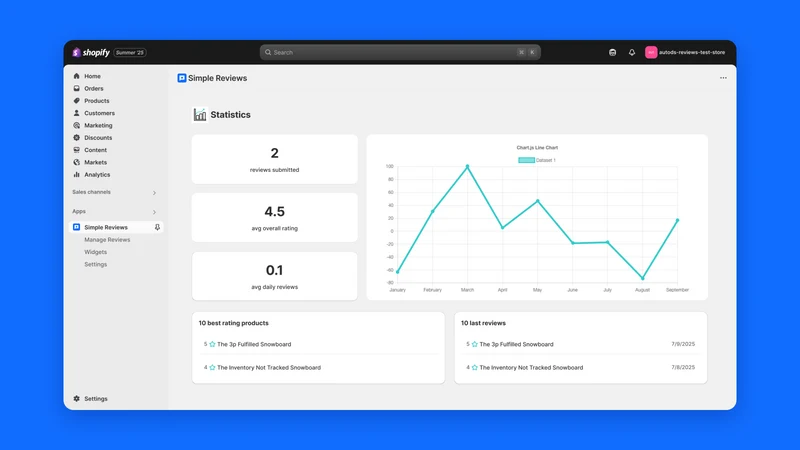Click the "10 best rating products" heading
The height and width of the screenshot is (450, 800).
point(234,323)
